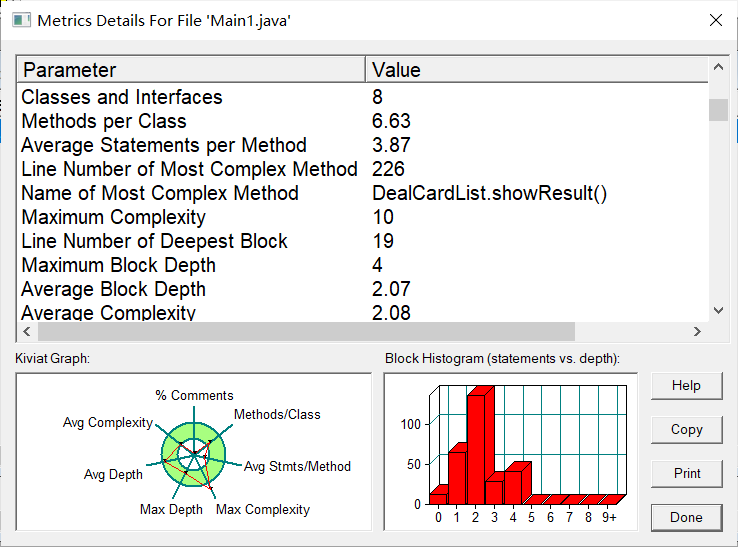The height and width of the screenshot is (547, 738).
Task: Select the 'Maximum Complexity' row
Action: pos(363,217)
